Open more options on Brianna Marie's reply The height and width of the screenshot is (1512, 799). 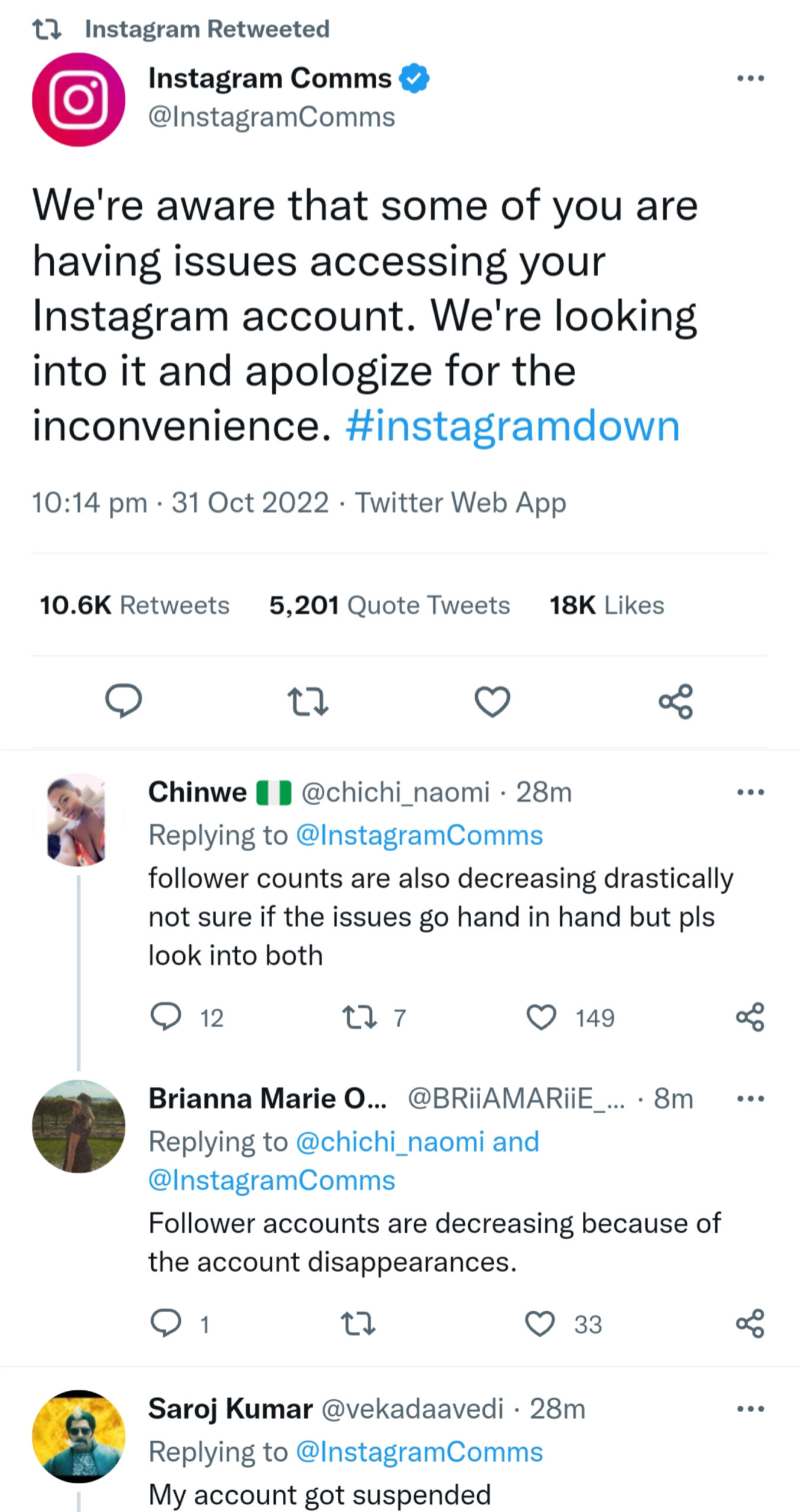point(751,1099)
